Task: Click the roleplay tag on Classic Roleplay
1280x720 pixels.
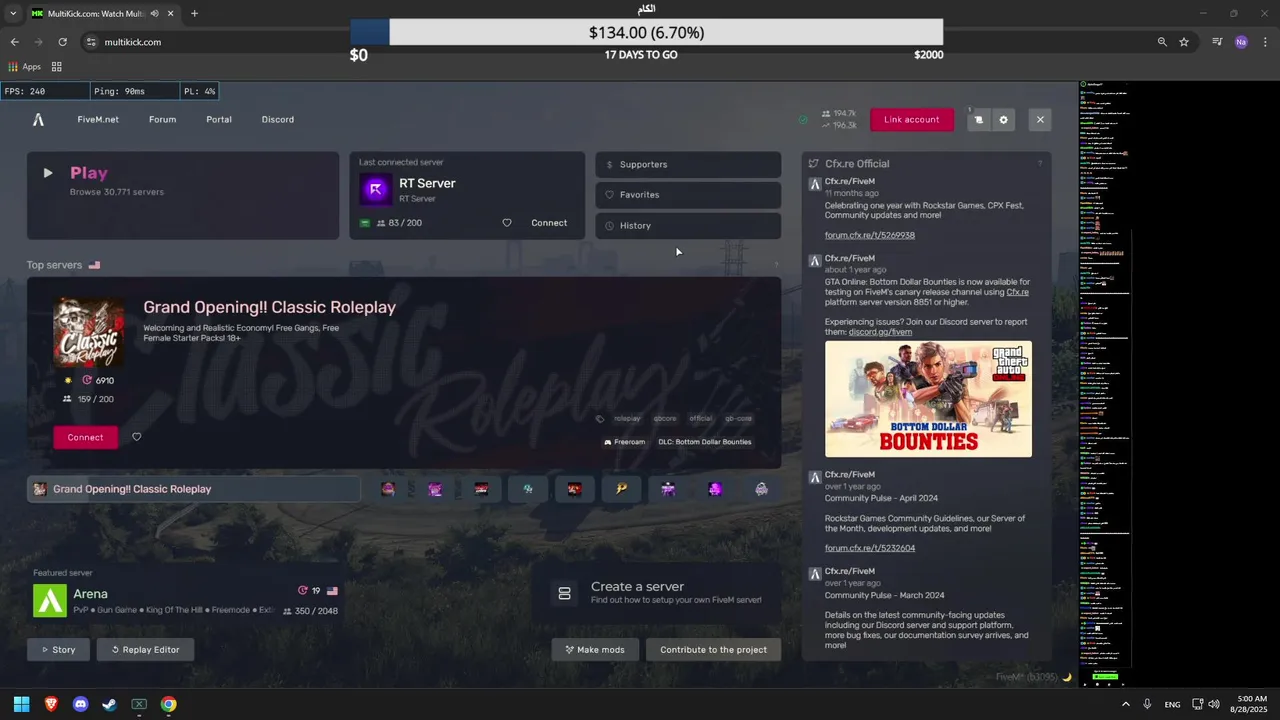Action: [627, 419]
